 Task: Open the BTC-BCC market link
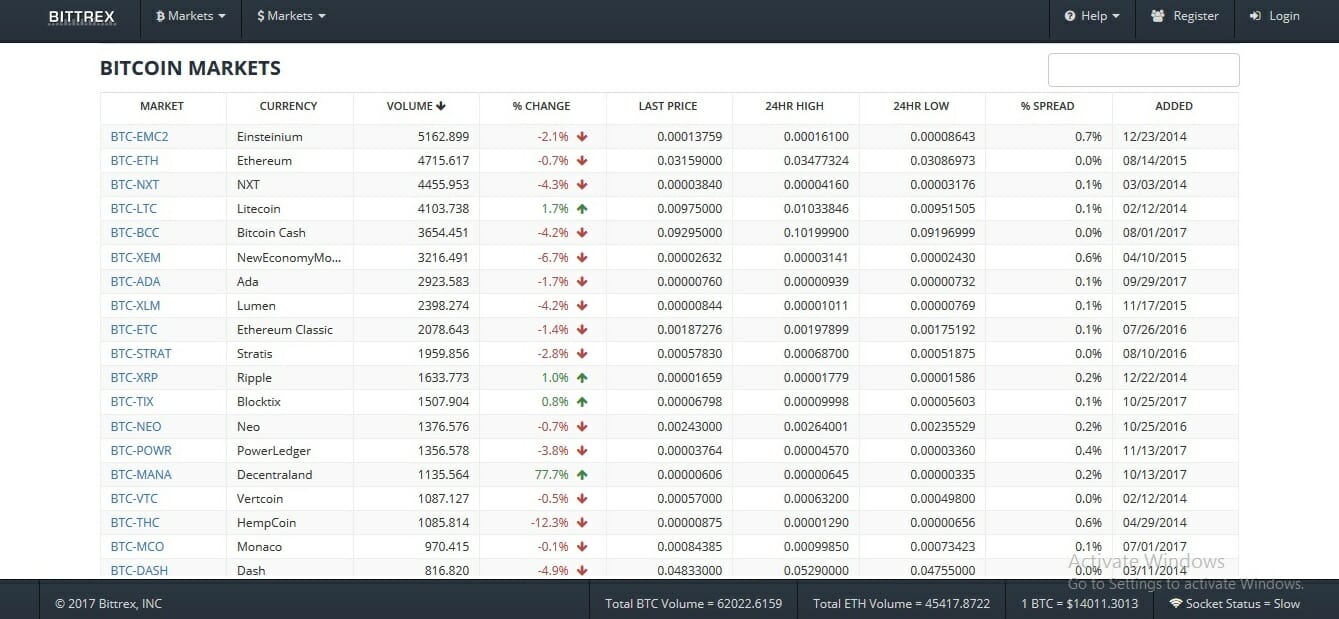point(135,233)
